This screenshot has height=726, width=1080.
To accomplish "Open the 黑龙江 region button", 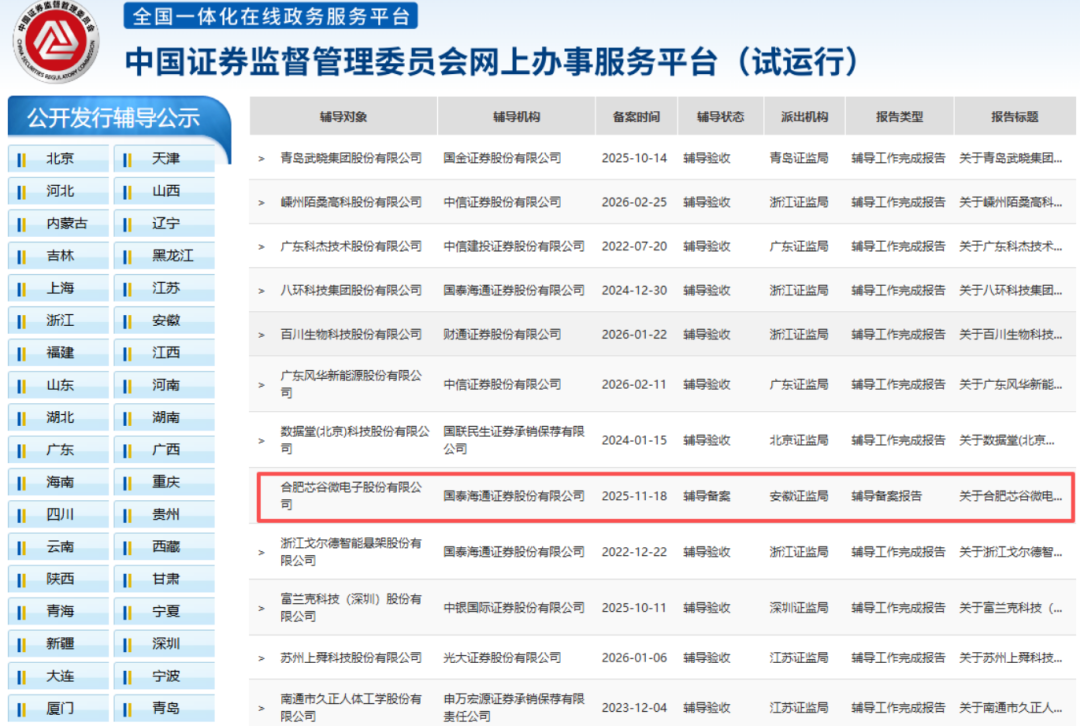I will (x=165, y=256).
